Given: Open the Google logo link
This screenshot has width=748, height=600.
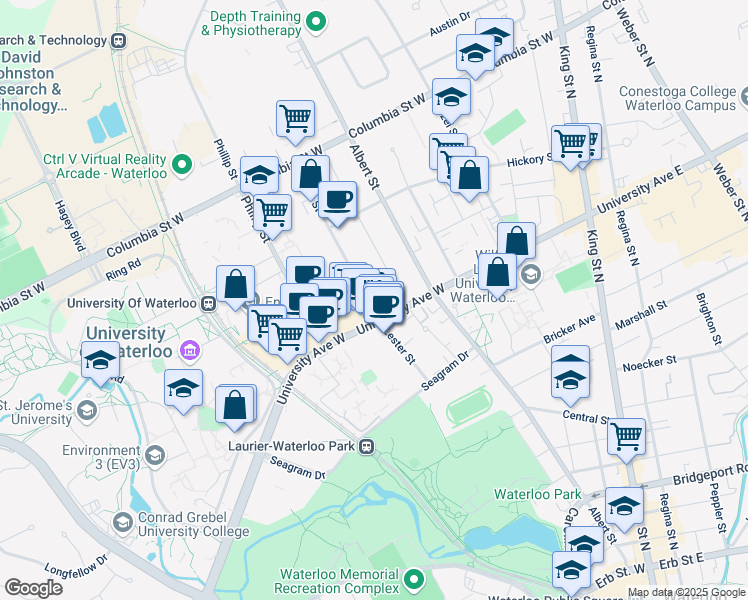Looking at the screenshot, I should [33, 588].
